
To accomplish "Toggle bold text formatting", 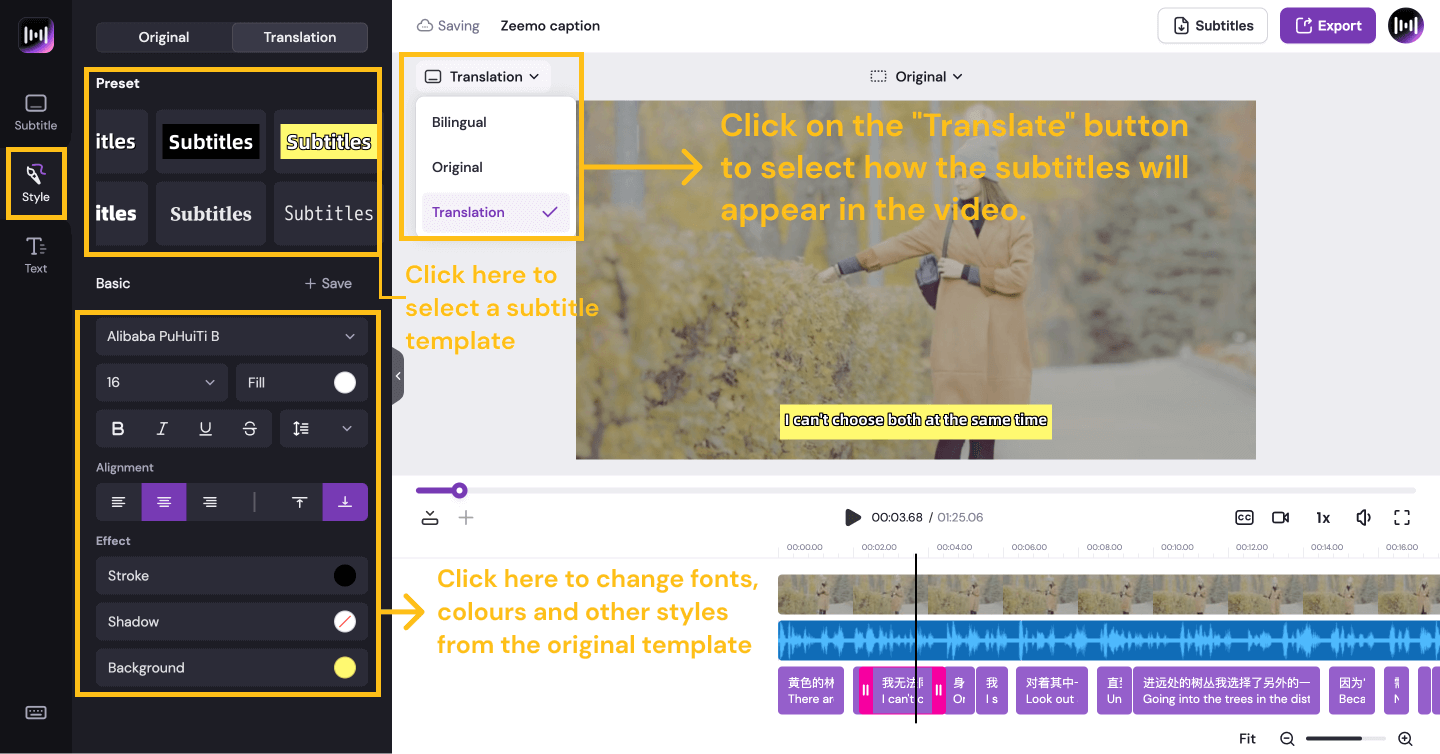I will pyautogui.click(x=118, y=428).
